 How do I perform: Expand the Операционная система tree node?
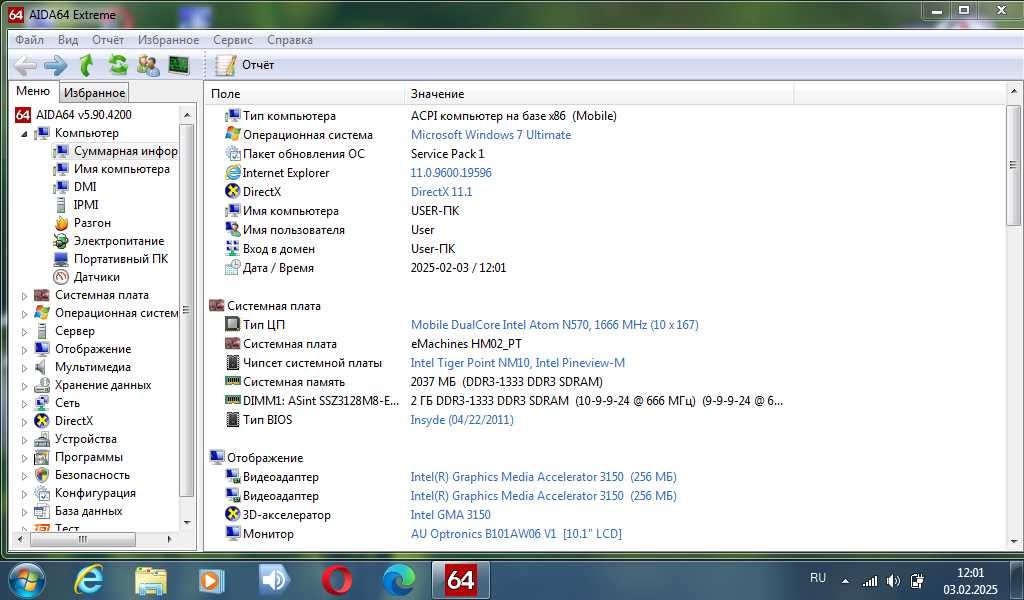(x=24, y=314)
